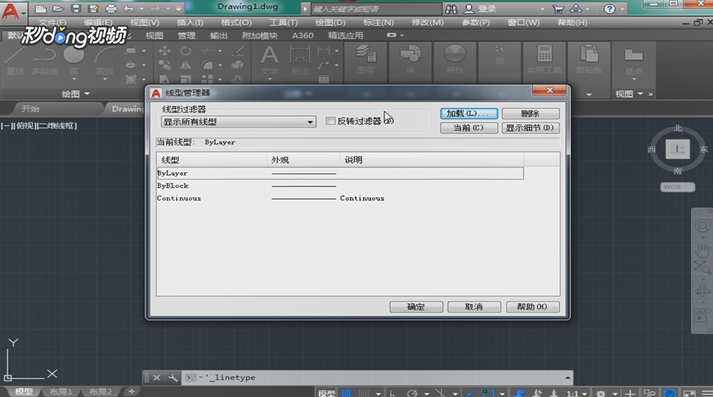713x397 pixels.
Task: Click the New file icon in quick access toolbar
Action: [40, 9]
